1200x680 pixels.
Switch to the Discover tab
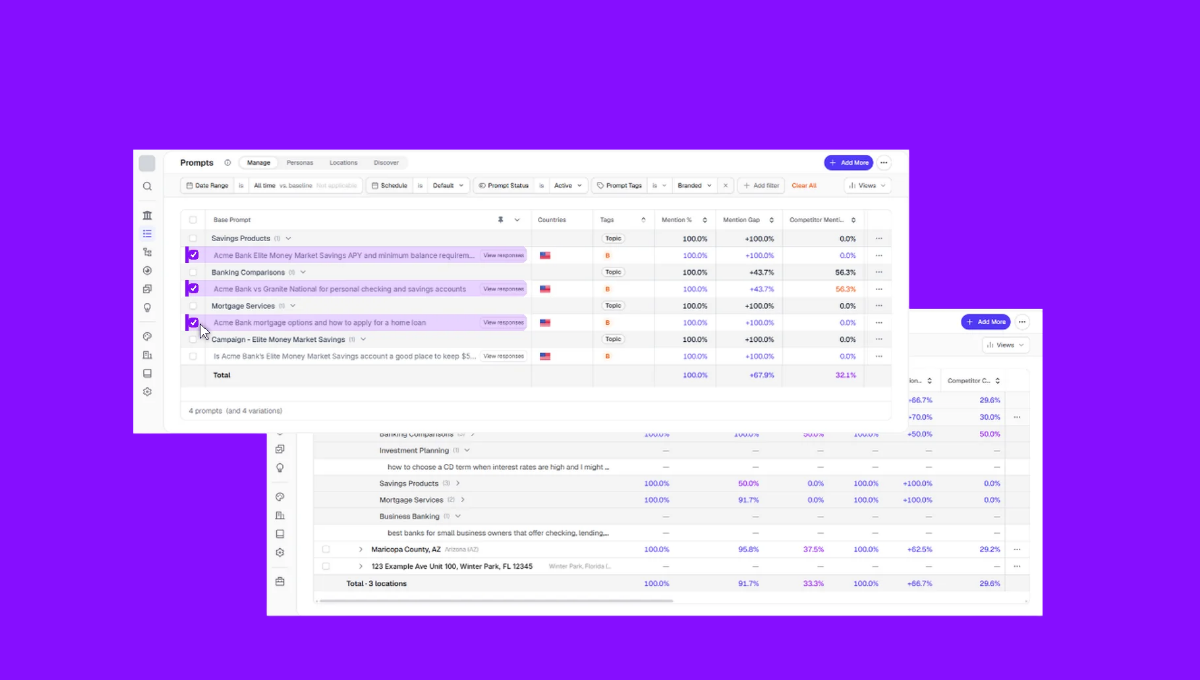point(386,163)
